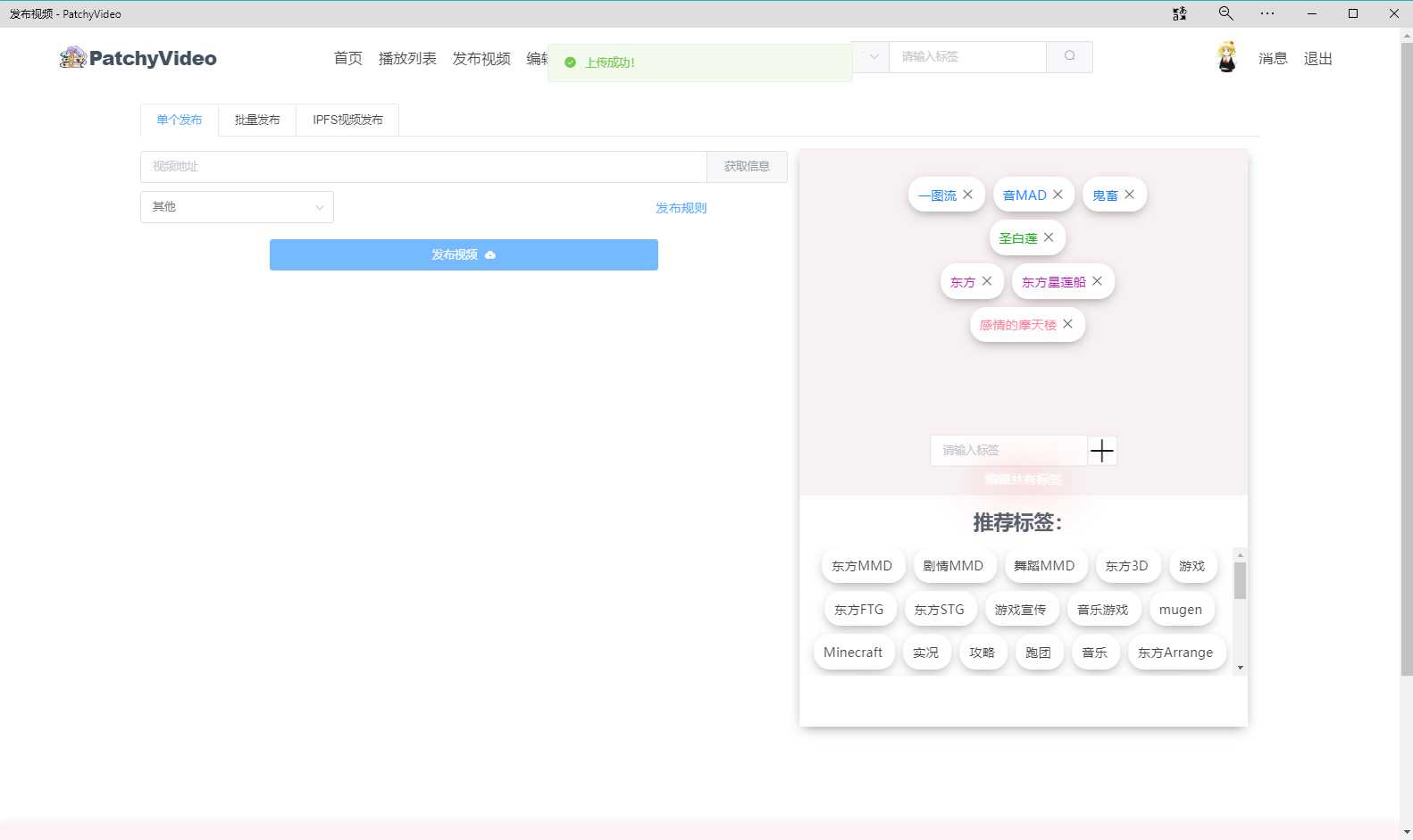Remove the 一图流 tag
The image size is (1413, 840).
point(967,195)
